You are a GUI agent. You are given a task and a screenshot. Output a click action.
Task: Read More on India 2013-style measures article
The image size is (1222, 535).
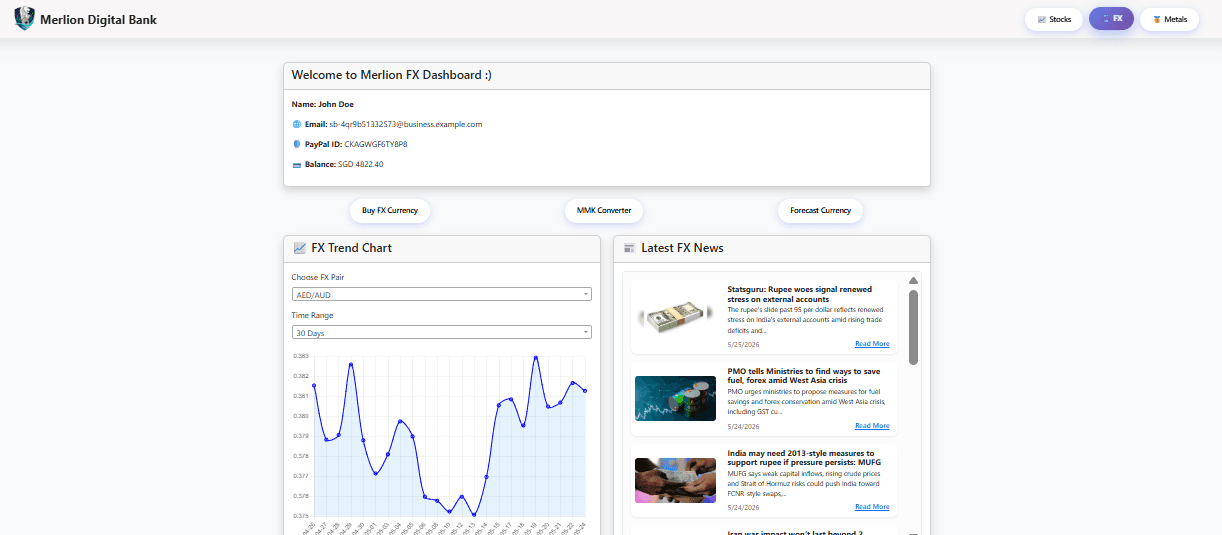(872, 507)
